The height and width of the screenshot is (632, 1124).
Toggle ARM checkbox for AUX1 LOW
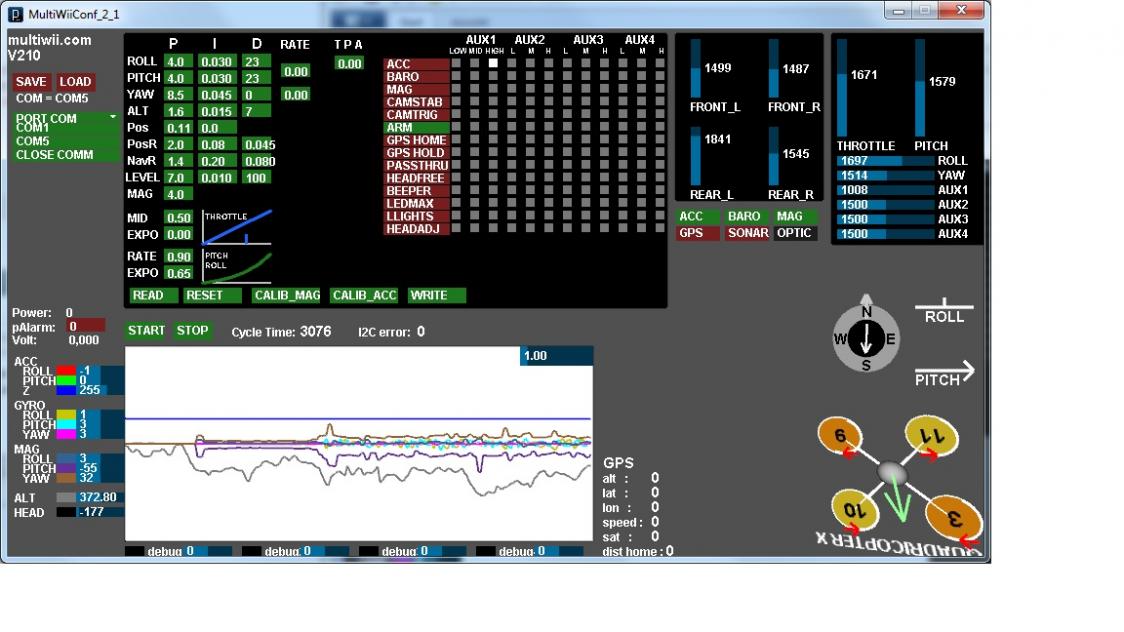(456, 128)
